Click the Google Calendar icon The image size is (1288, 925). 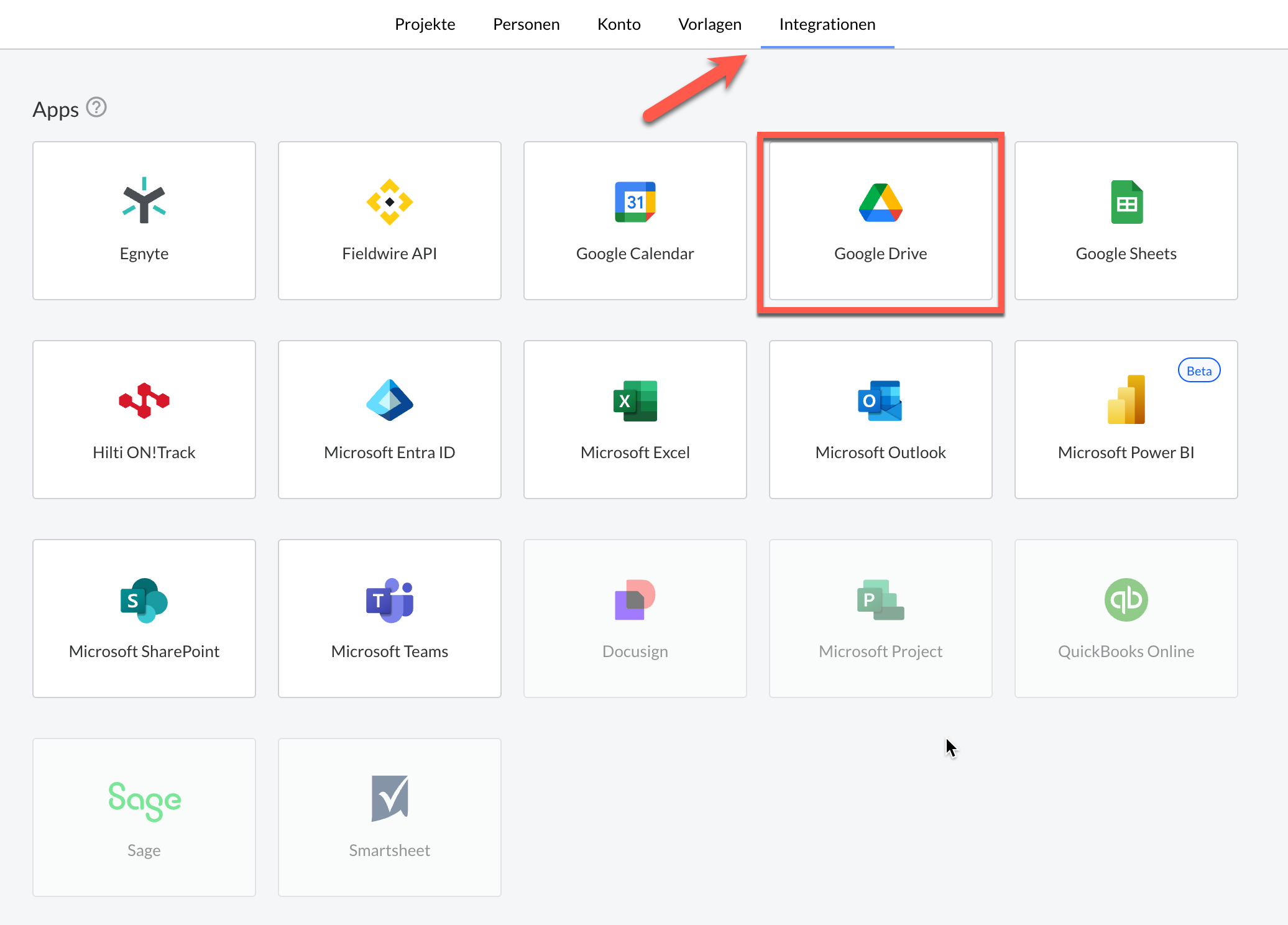(635, 202)
